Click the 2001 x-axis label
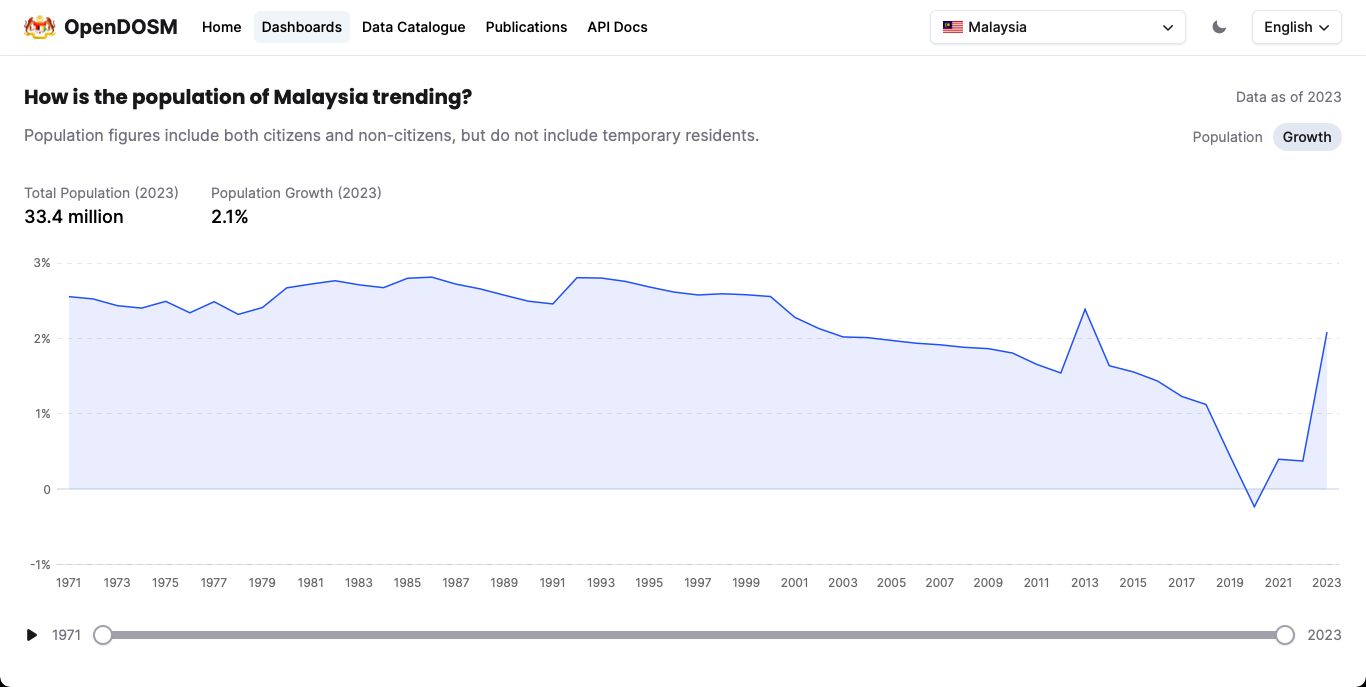Image resolution: width=1366 pixels, height=687 pixels. click(795, 583)
